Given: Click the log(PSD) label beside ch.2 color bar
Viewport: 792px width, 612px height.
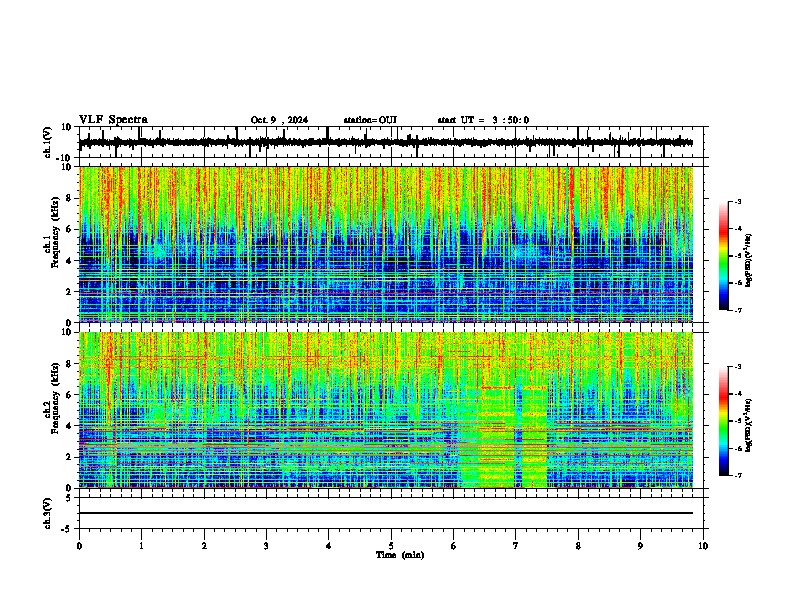Looking at the screenshot, I should (749, 425).
